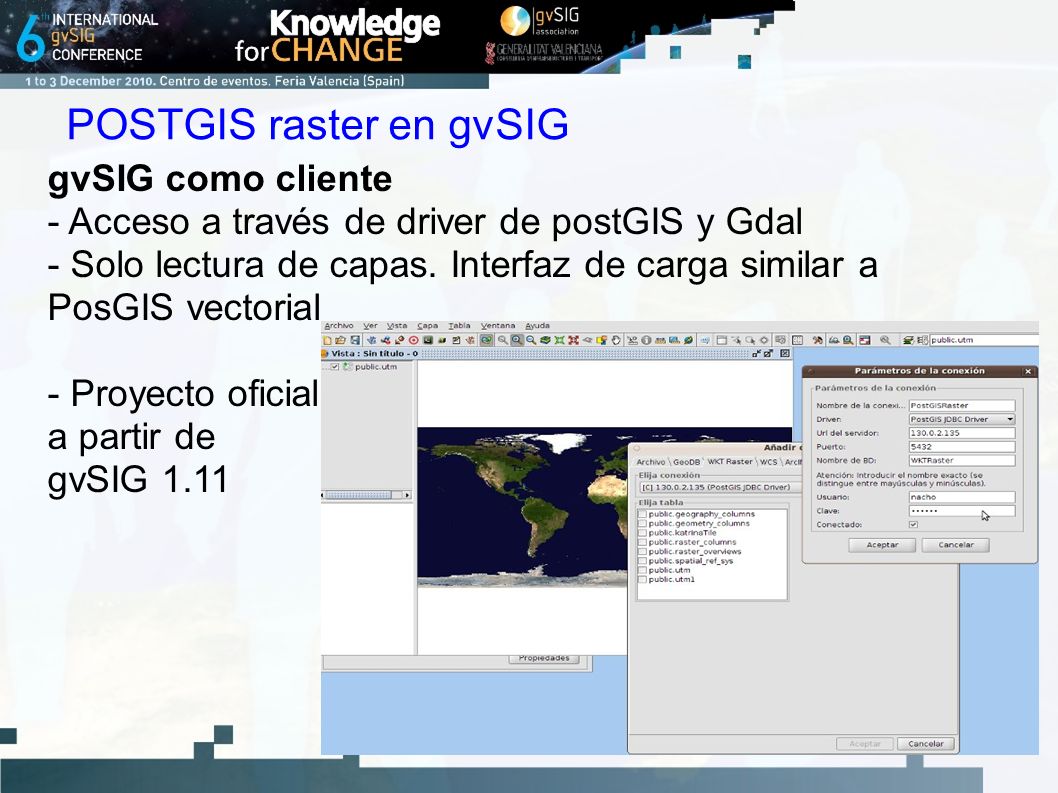1058x793 pixels.
Task: Check the public.geometry_columns table
Action: click(643, 524)
